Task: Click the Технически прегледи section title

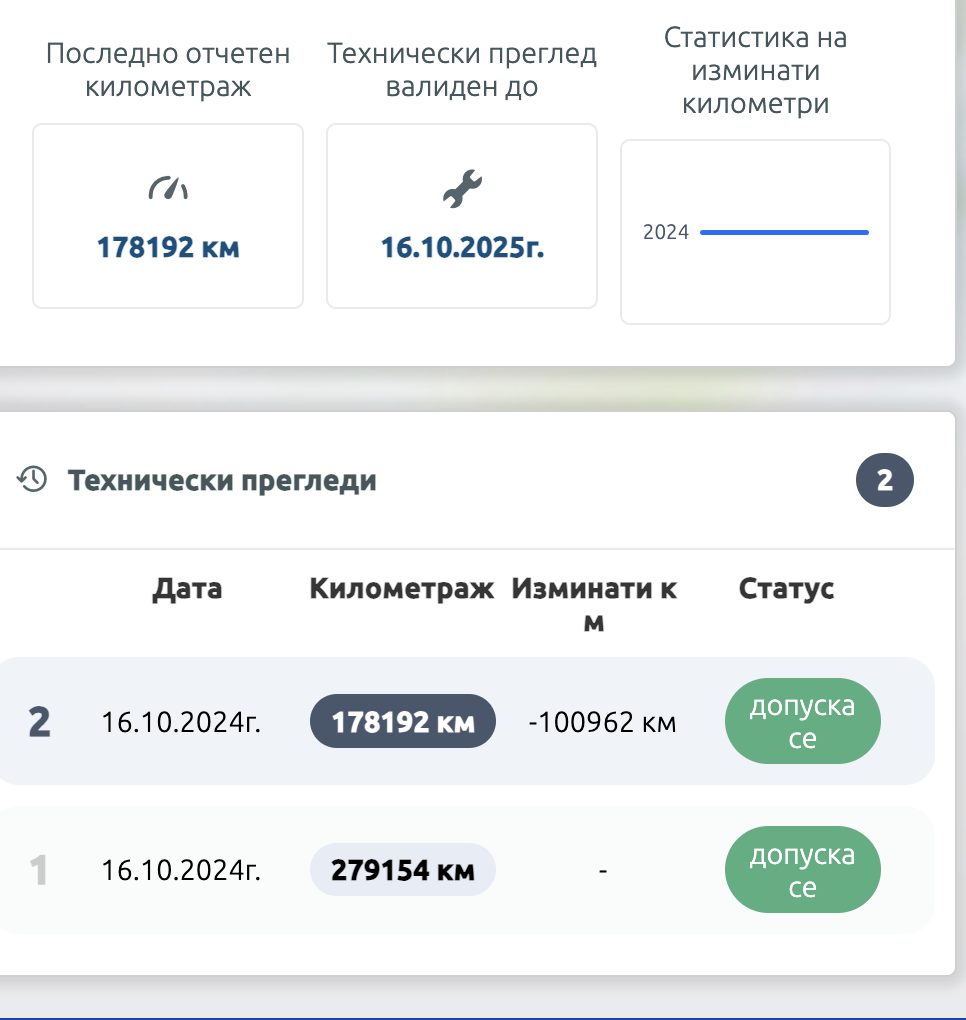Action: [222, 481]
